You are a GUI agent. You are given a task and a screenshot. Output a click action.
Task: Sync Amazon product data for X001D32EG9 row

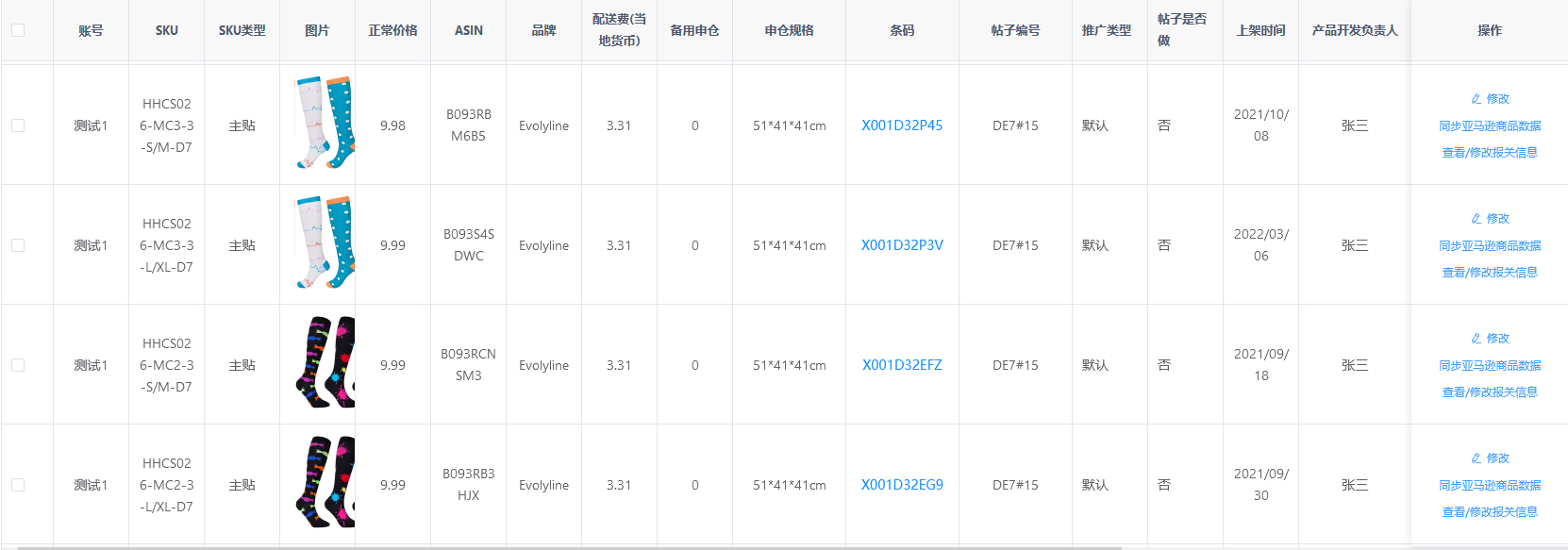coord(1490,486)
